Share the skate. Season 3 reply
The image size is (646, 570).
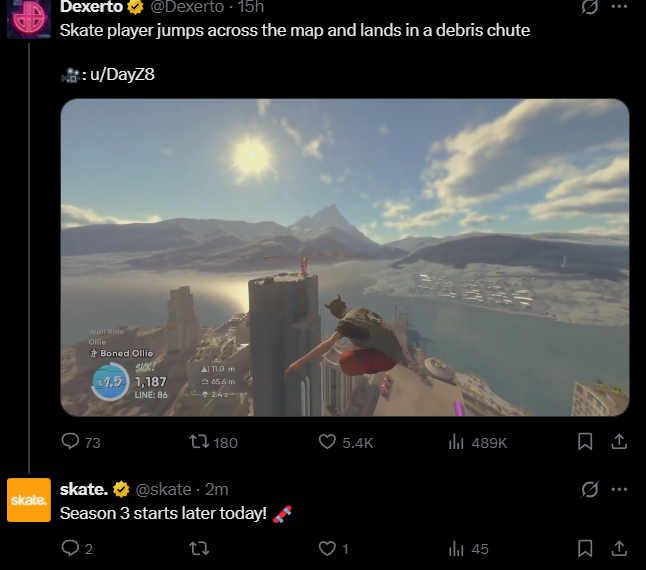coord(619,548)
